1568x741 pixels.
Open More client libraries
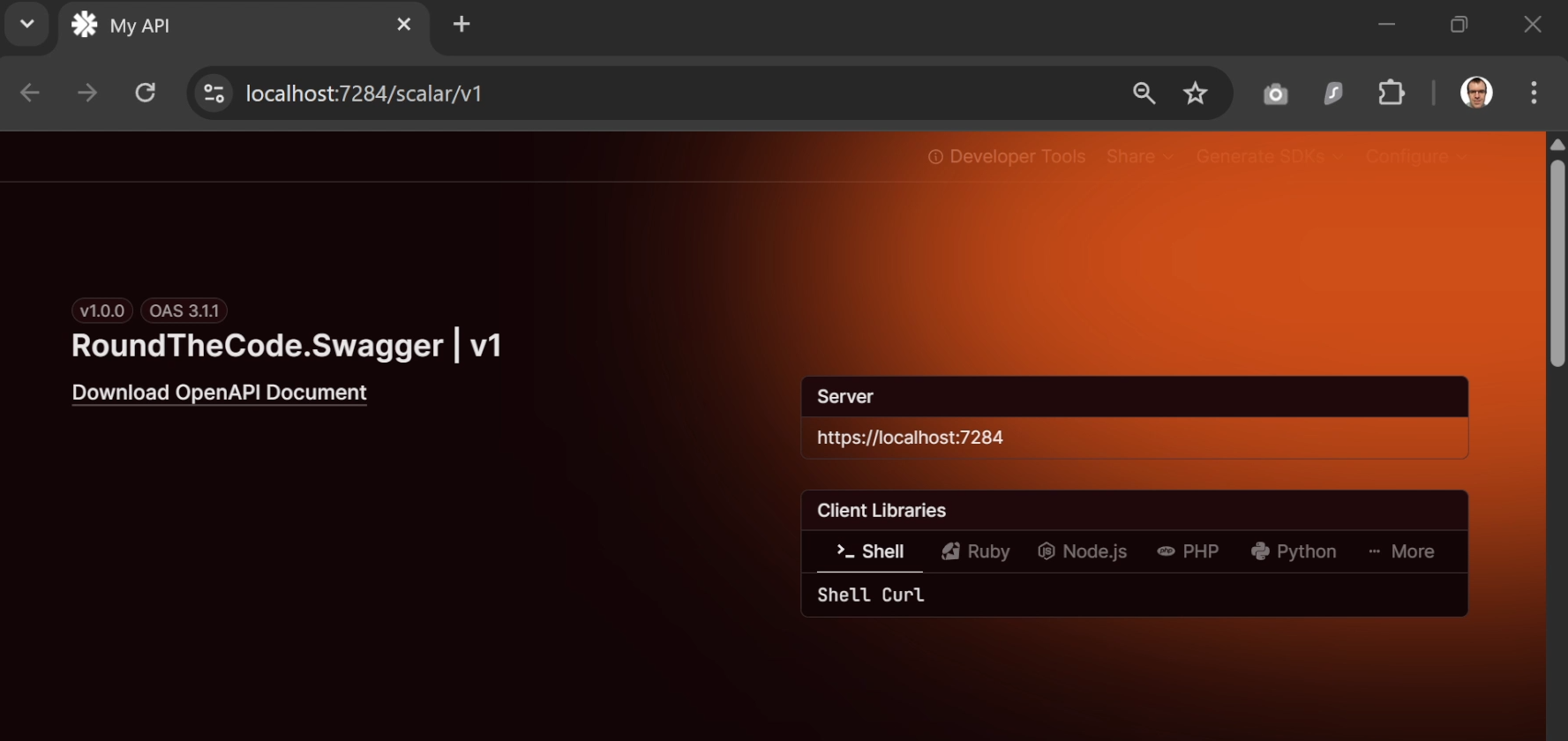(x=1401, y=551)
